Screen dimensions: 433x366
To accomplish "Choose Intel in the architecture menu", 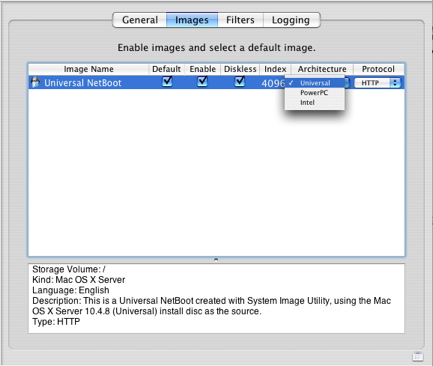I will [315, 102].
